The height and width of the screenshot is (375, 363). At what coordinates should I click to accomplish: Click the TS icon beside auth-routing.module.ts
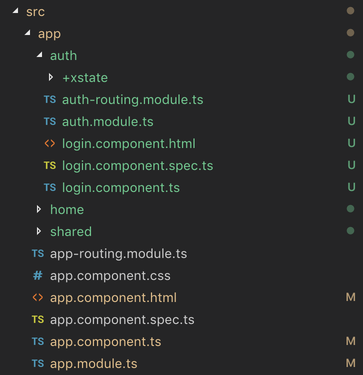click(50, 99)
